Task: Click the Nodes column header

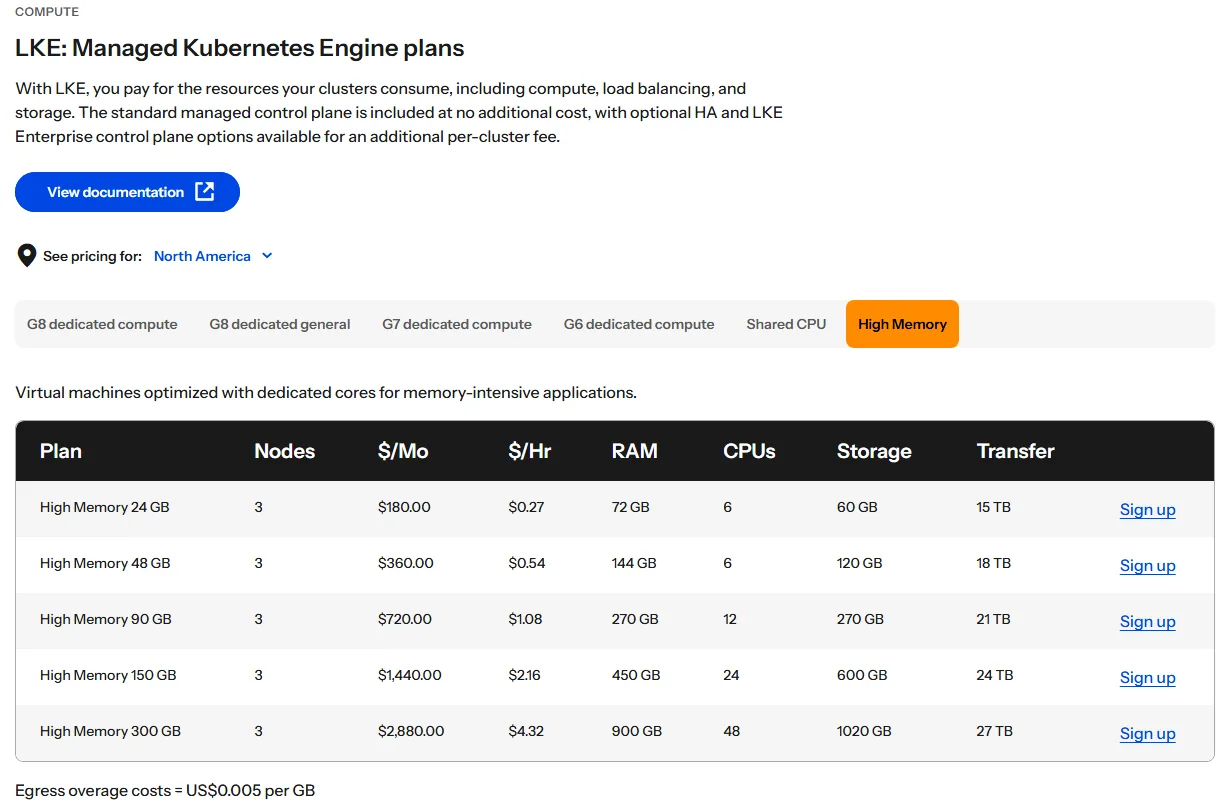Action: pos(285,451)
